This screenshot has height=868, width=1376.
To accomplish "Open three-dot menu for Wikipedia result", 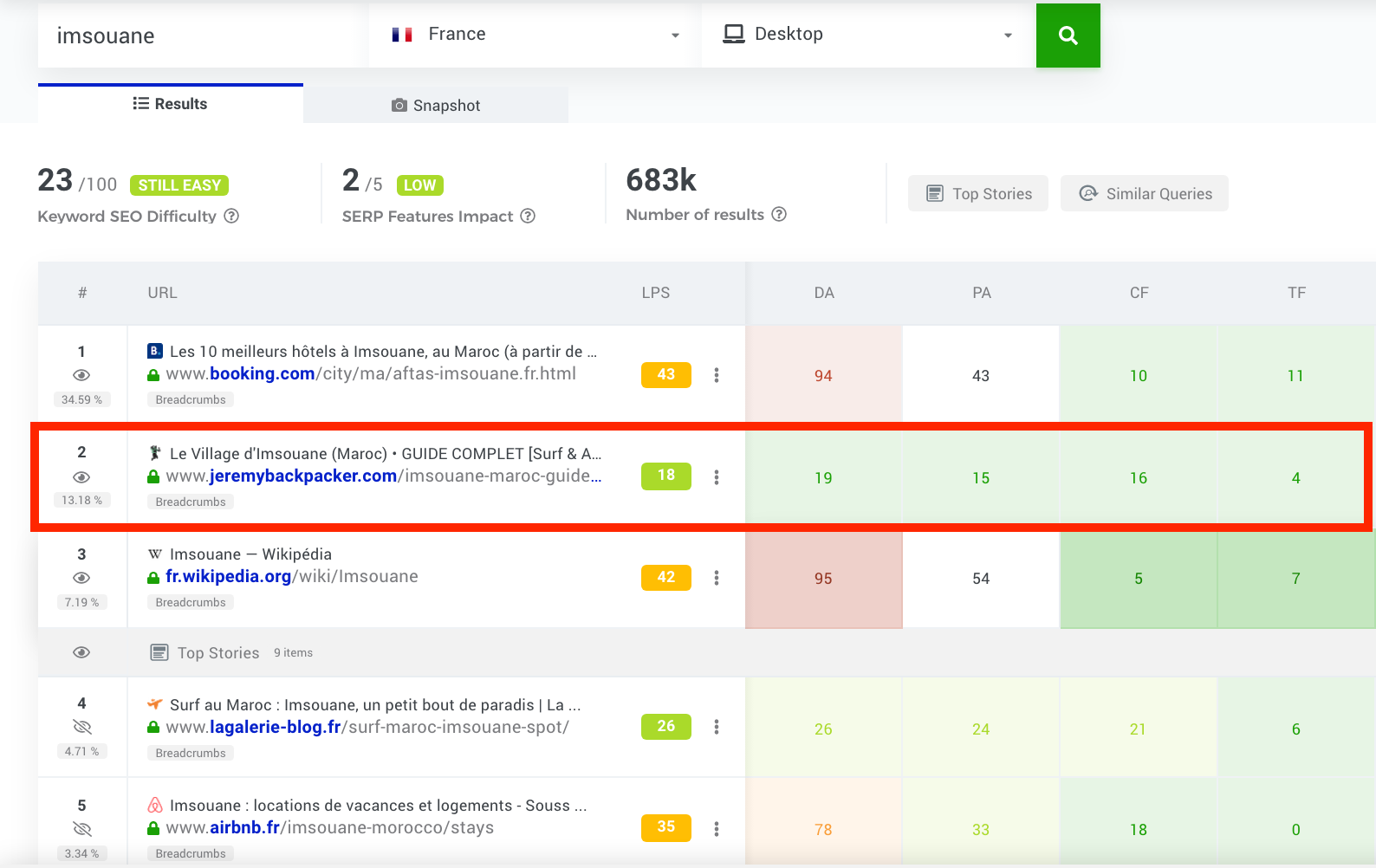I will coord(716,578).
